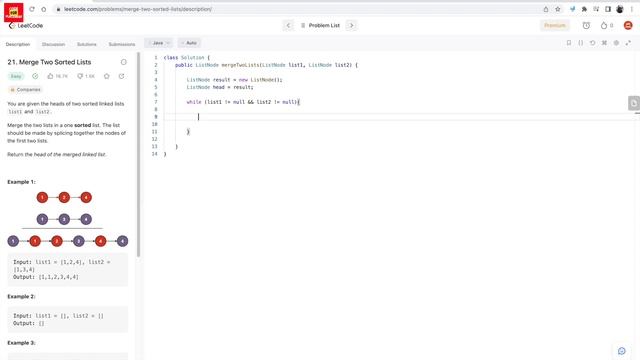The image size is (640, 360).
Task: Go to the next problem
Action: click(351, 25)
